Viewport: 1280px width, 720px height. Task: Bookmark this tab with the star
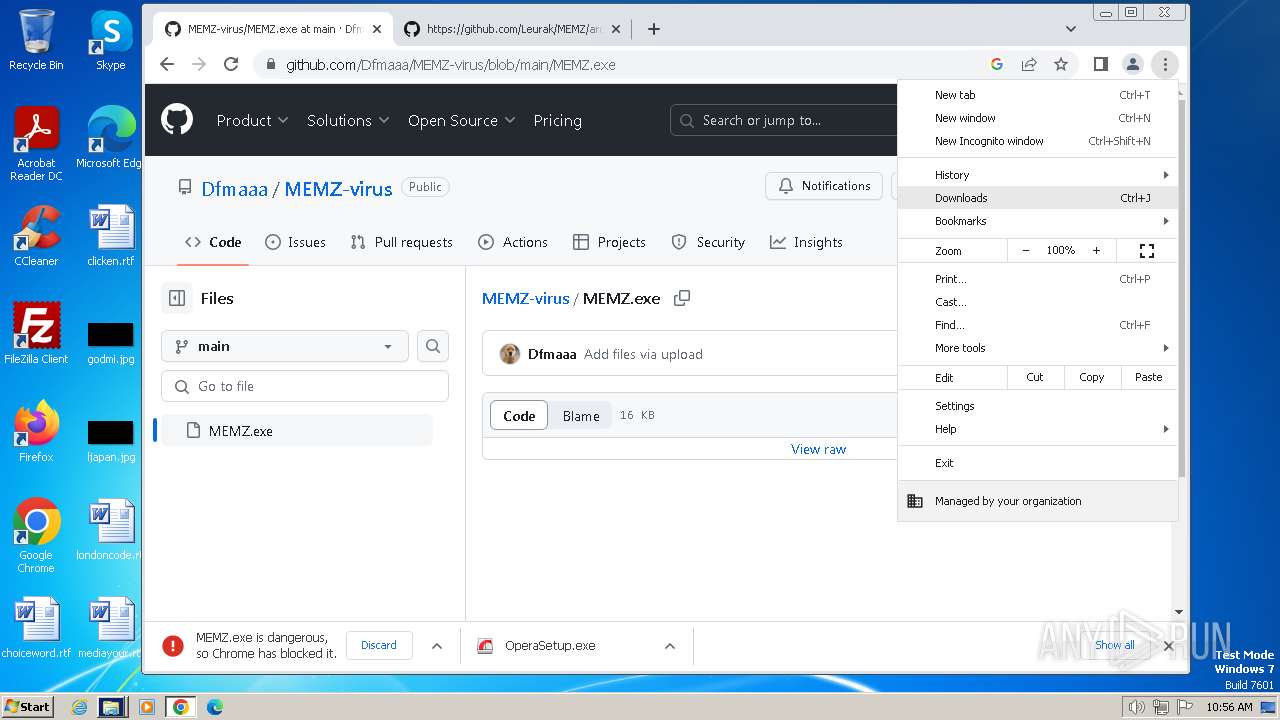(1061, 64)
